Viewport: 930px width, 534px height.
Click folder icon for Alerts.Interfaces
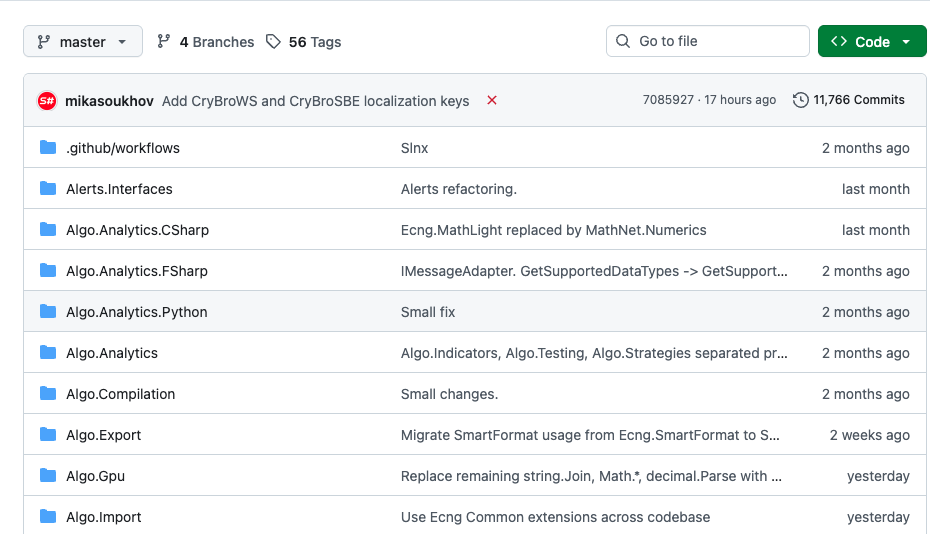[48, 188]
